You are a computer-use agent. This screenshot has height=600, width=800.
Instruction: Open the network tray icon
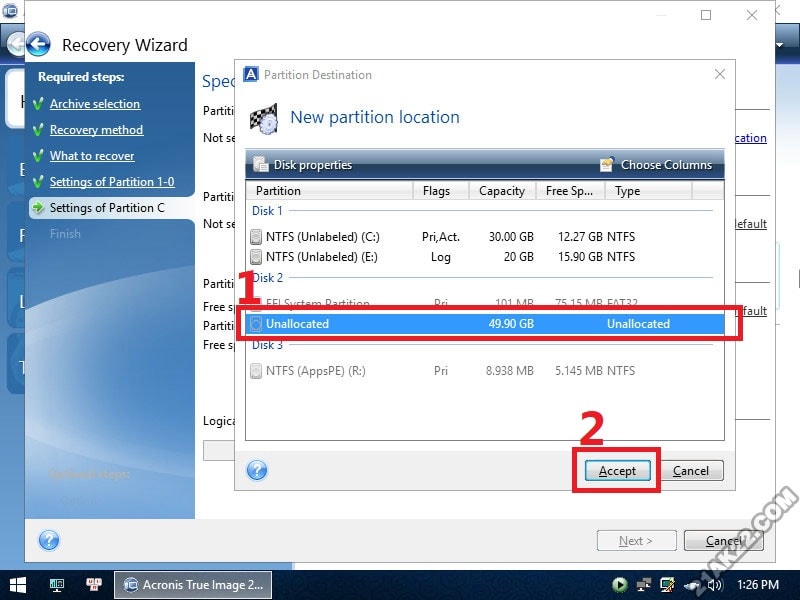(643, 585)
